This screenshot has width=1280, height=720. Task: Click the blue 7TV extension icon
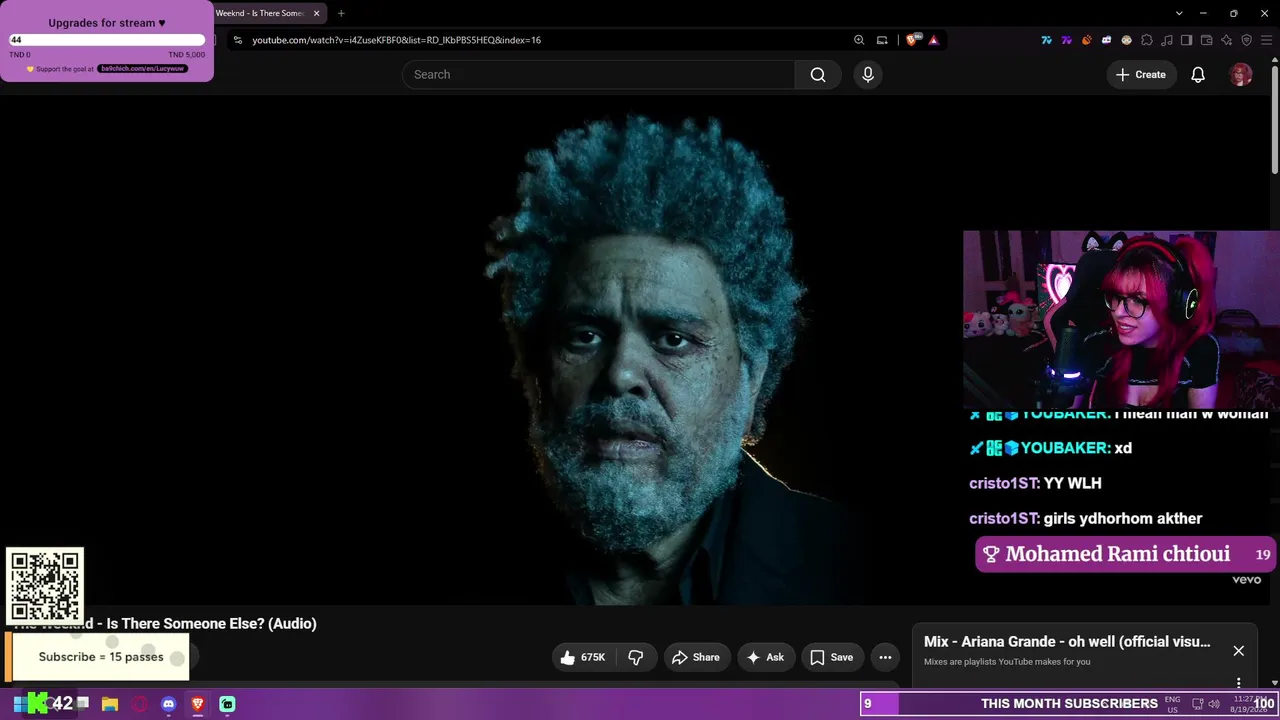(x=1046, y=40)
